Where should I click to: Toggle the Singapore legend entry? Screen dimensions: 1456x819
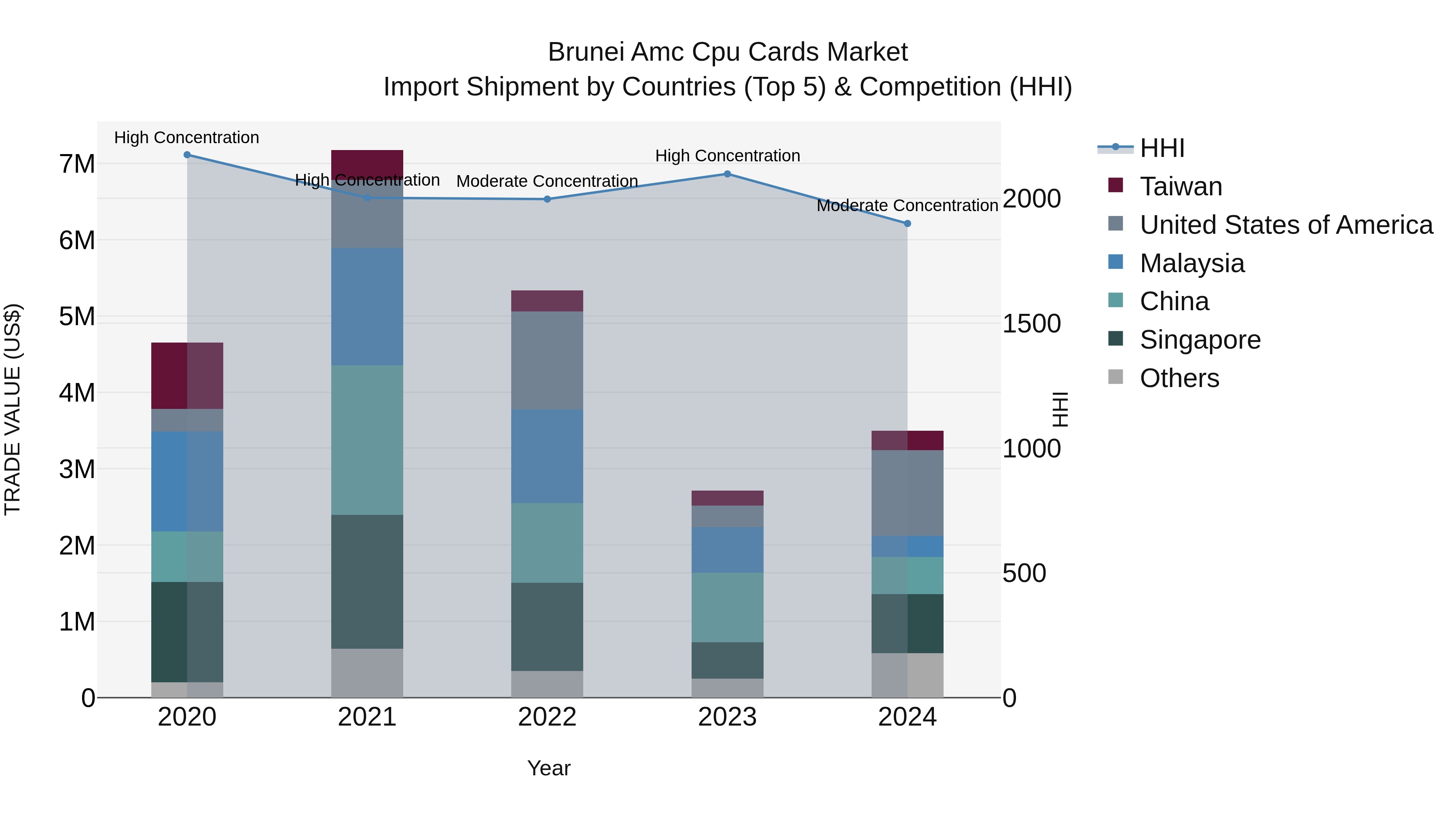[x=1184, y=340]
